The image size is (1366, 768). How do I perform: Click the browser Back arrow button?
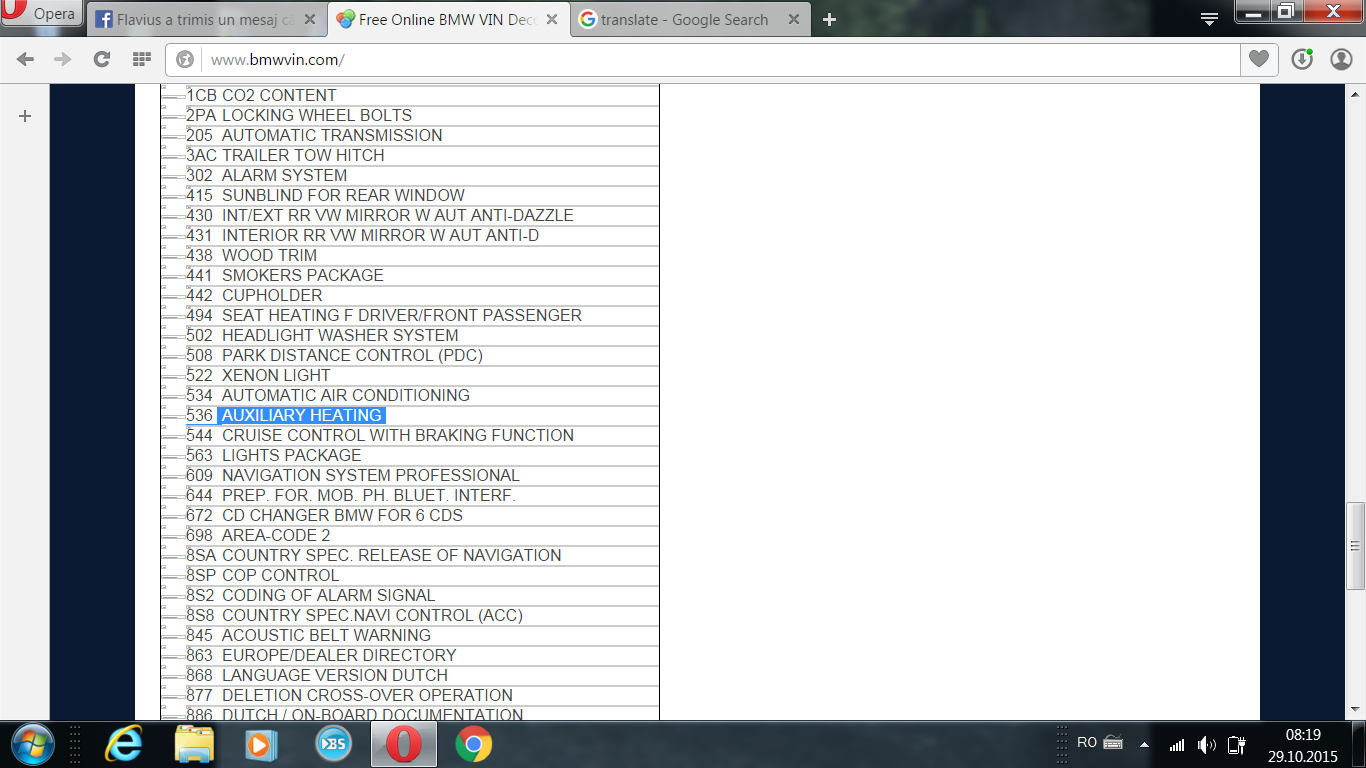tap(25, 60)
